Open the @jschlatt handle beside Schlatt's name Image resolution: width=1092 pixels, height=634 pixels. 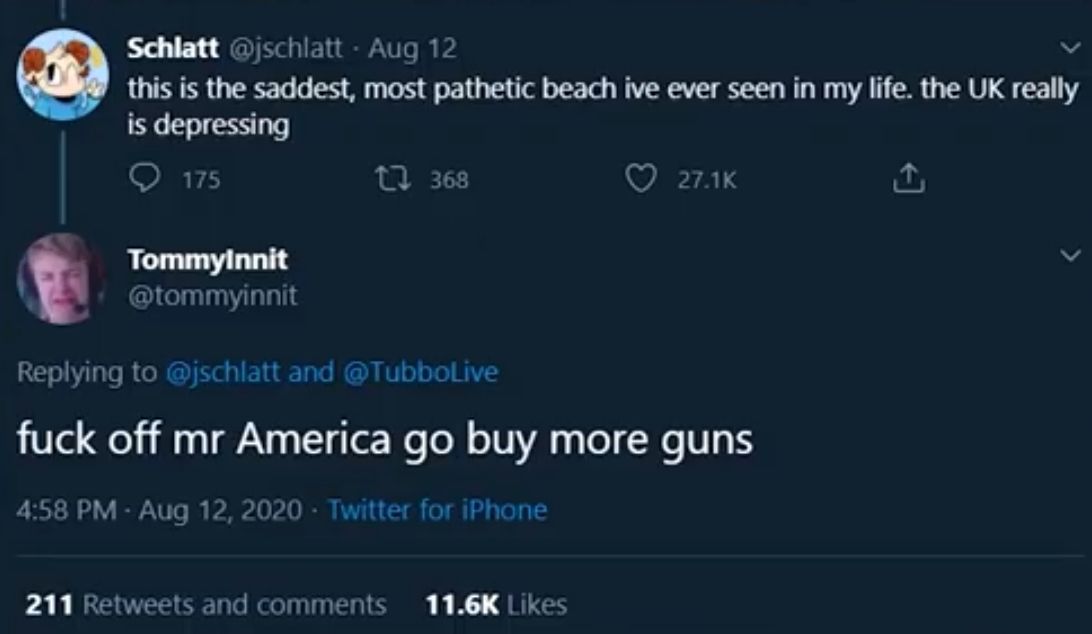pos(287,47)
